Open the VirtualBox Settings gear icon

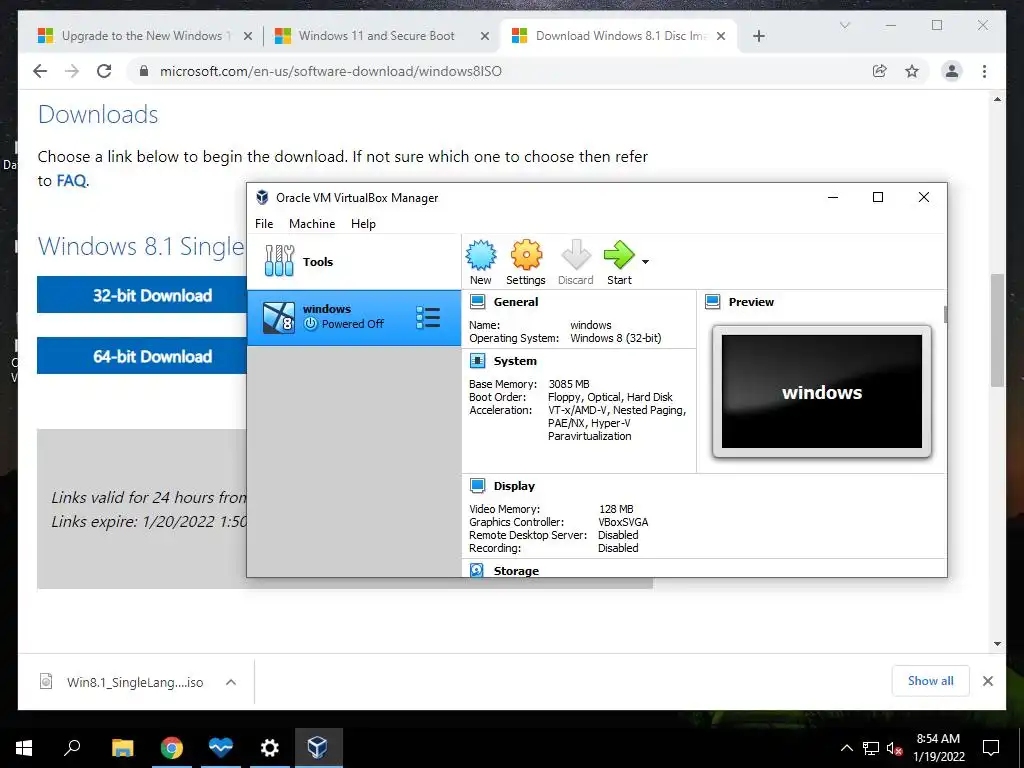coord(526,263)
